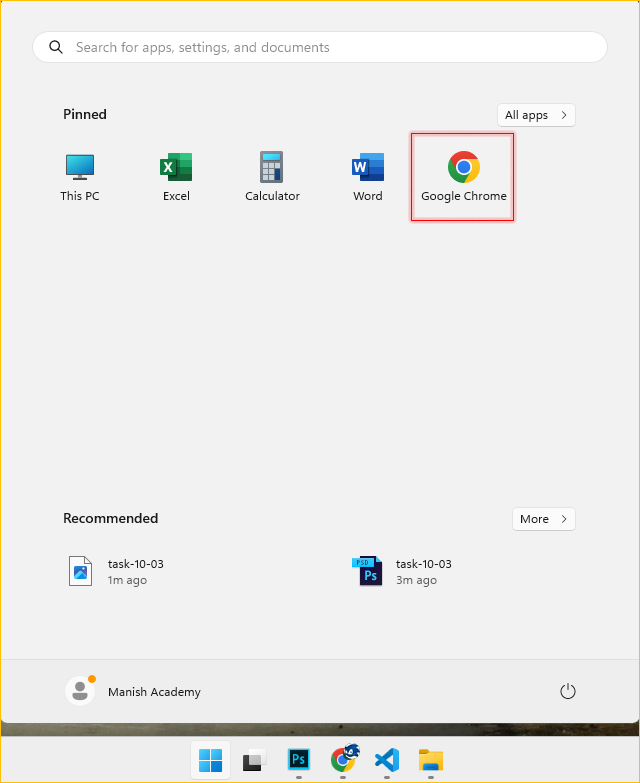Open Task View from the taskbar
The image size is (640, 783).
click(x=254, y=761)
